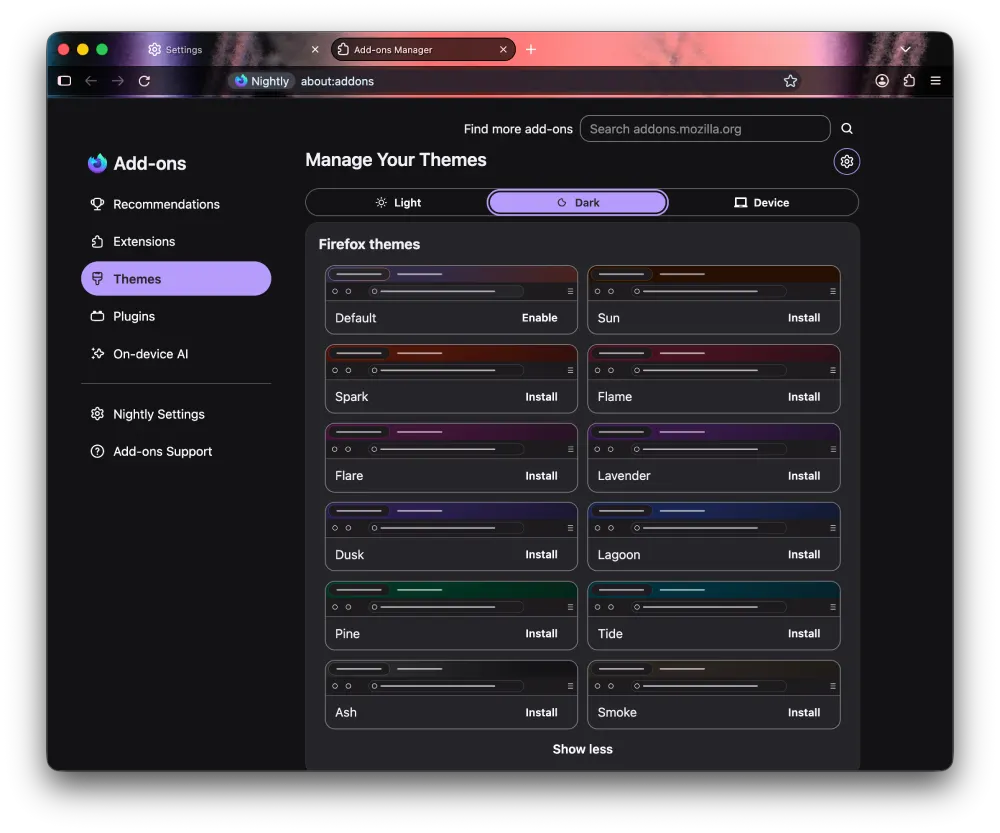This screenshot has width=1000, height=833.
Task: Click the sidebar toggle icon in toolbar
Action: [64, 81]
